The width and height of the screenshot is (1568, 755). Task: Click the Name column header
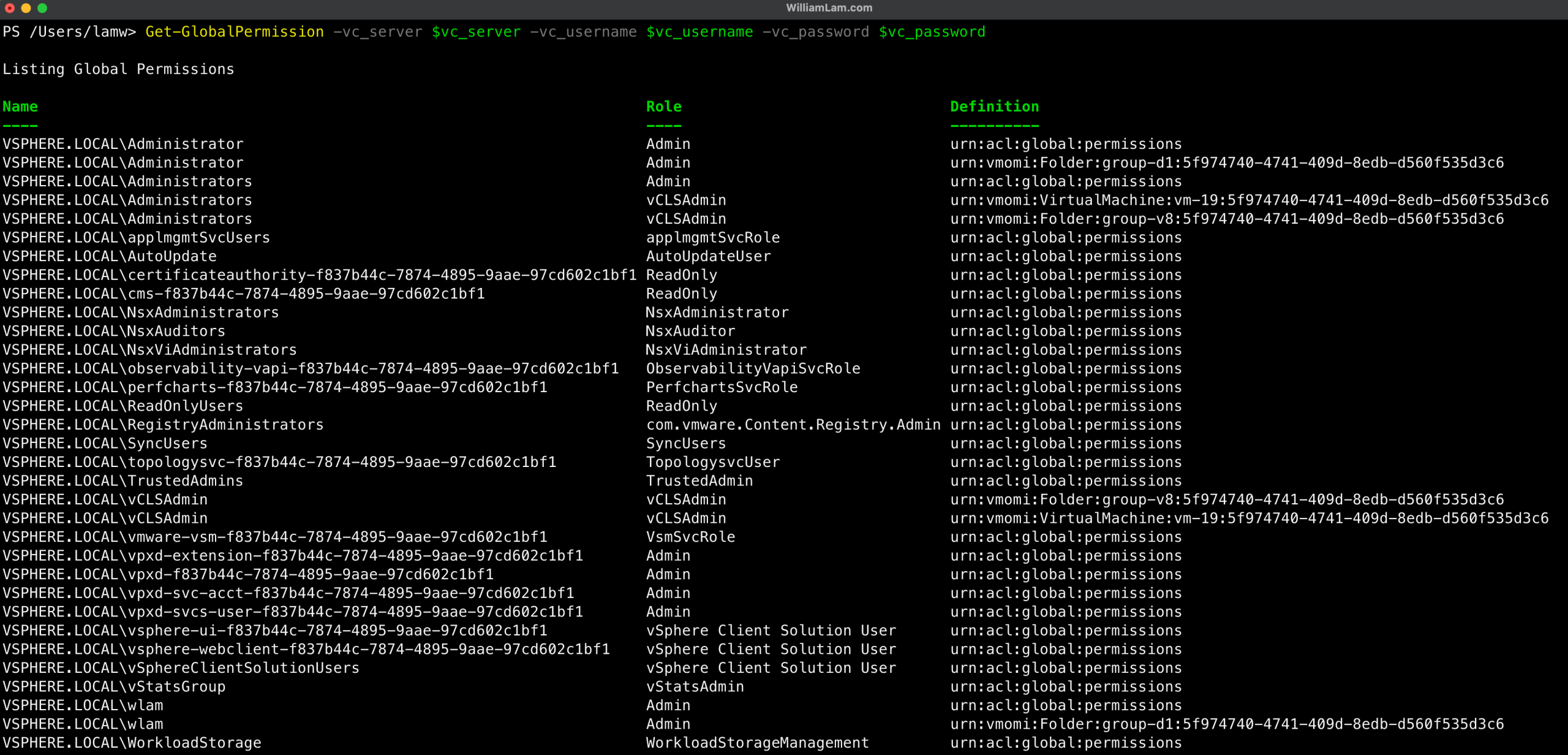tap(20, 106)
